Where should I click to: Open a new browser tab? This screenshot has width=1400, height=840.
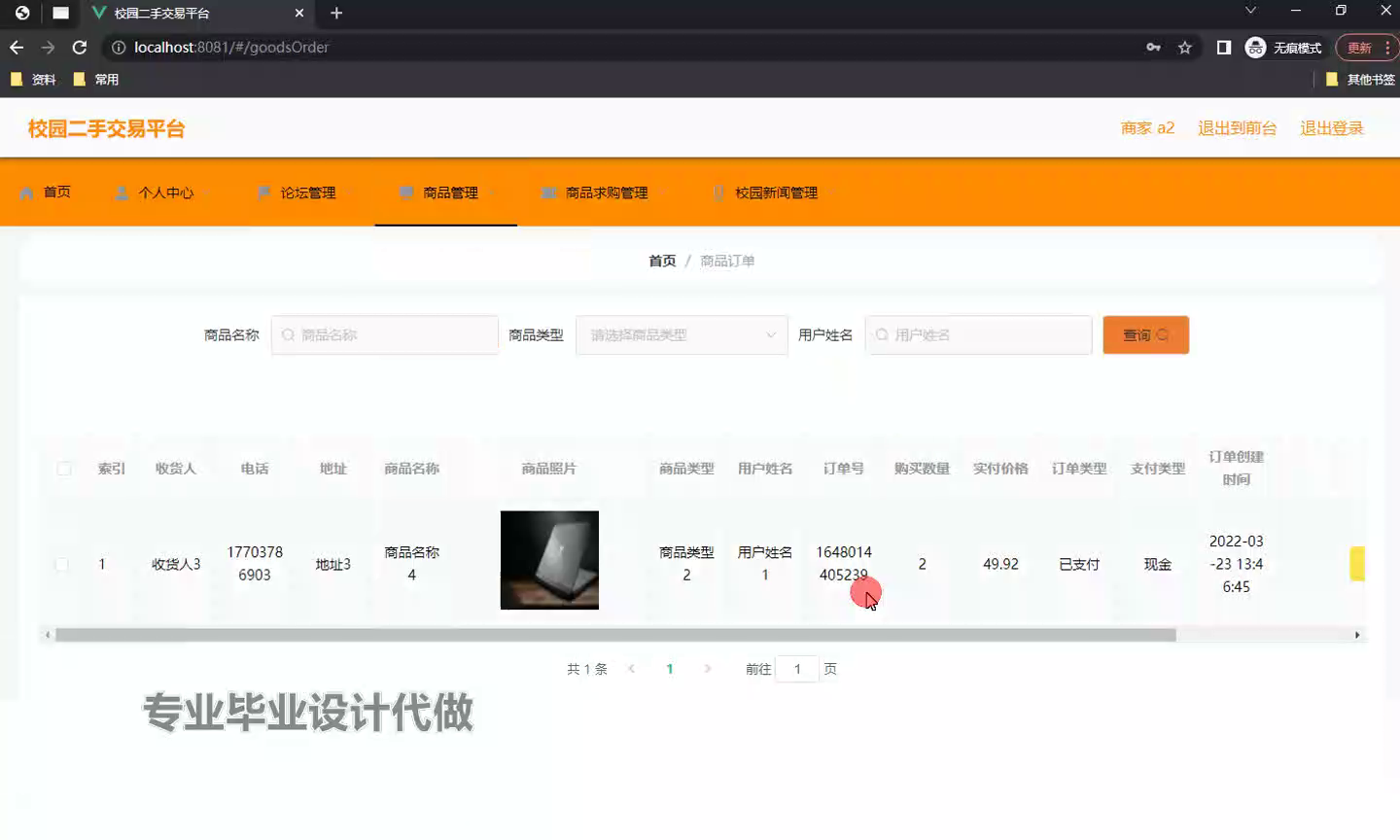click(x=336, y=13)
